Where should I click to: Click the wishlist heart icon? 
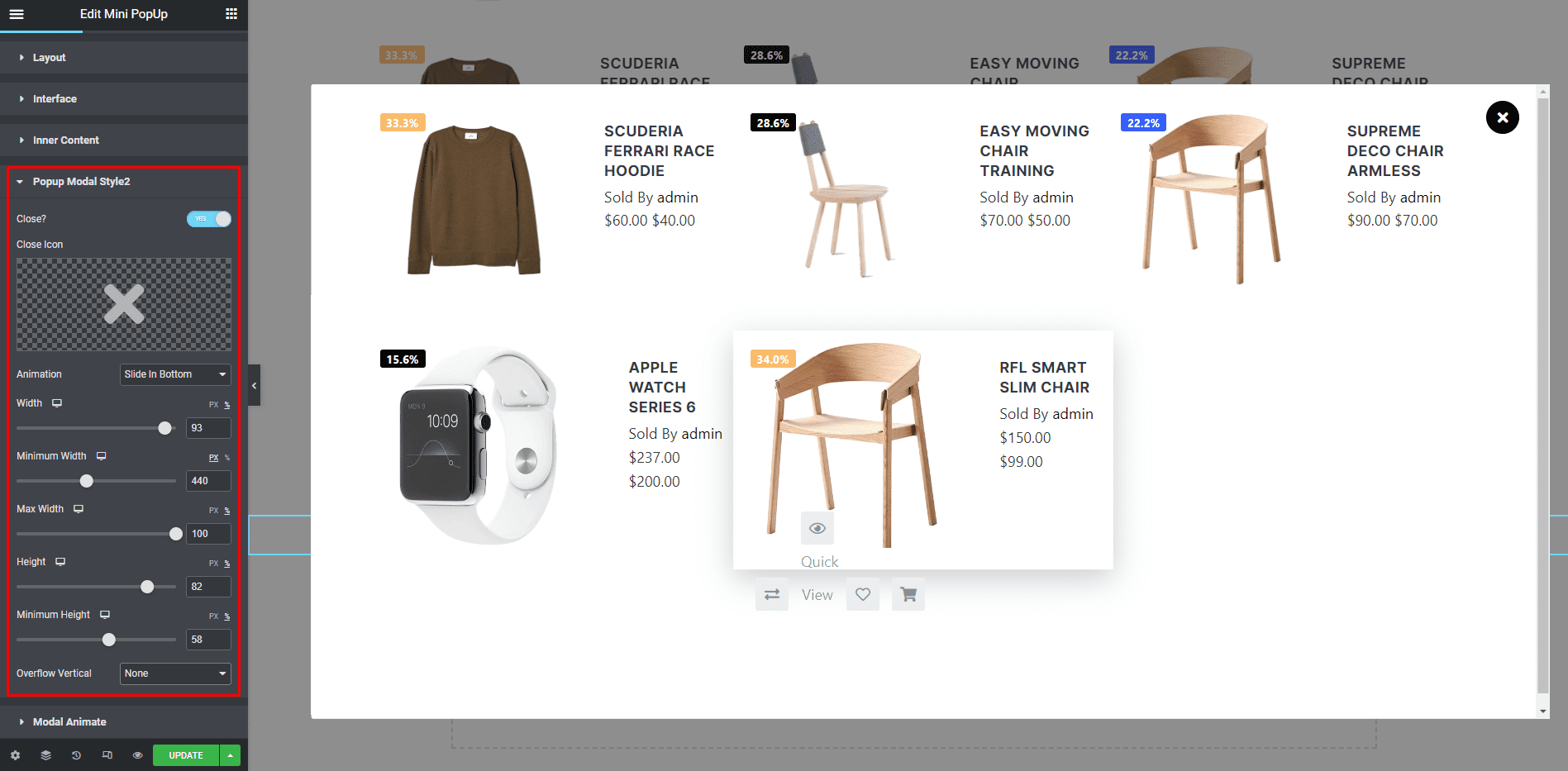point(863,594)
